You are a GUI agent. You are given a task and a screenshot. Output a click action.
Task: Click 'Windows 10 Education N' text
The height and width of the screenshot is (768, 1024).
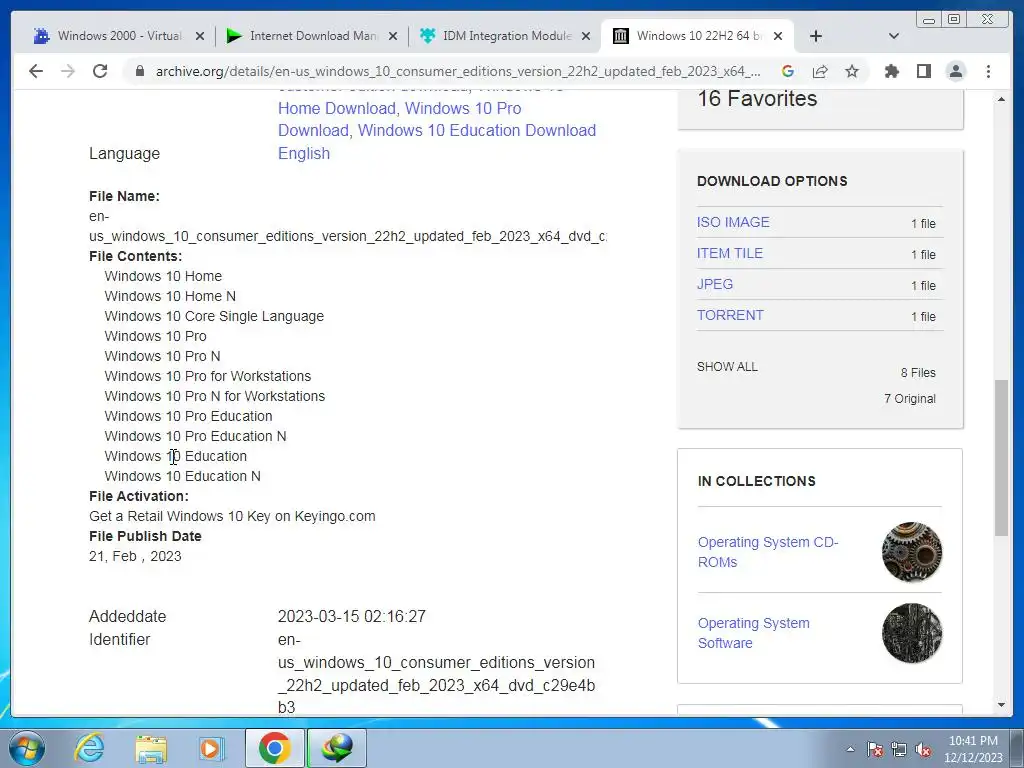point(182,476)
